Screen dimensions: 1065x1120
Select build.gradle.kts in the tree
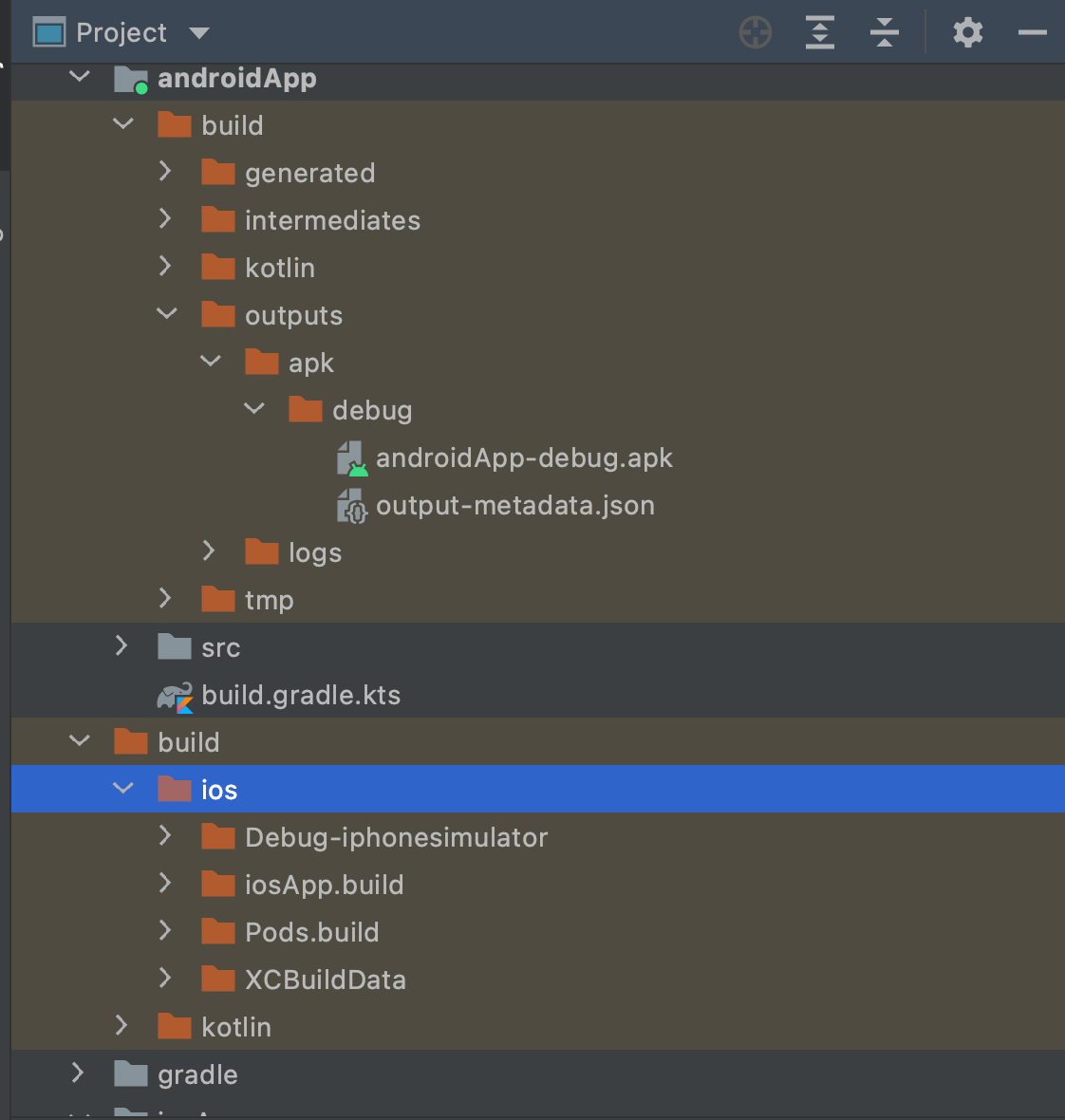click(x=300, y=695)
